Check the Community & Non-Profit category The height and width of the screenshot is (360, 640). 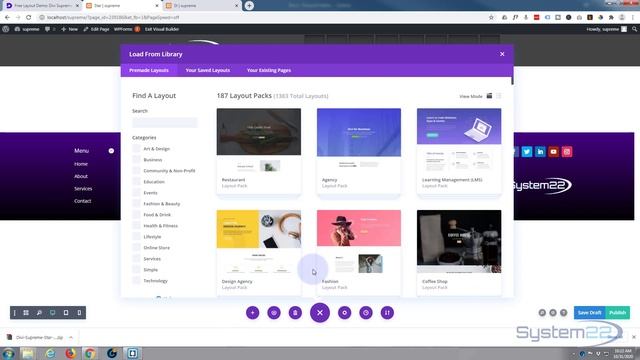click(x=136, y=171)
